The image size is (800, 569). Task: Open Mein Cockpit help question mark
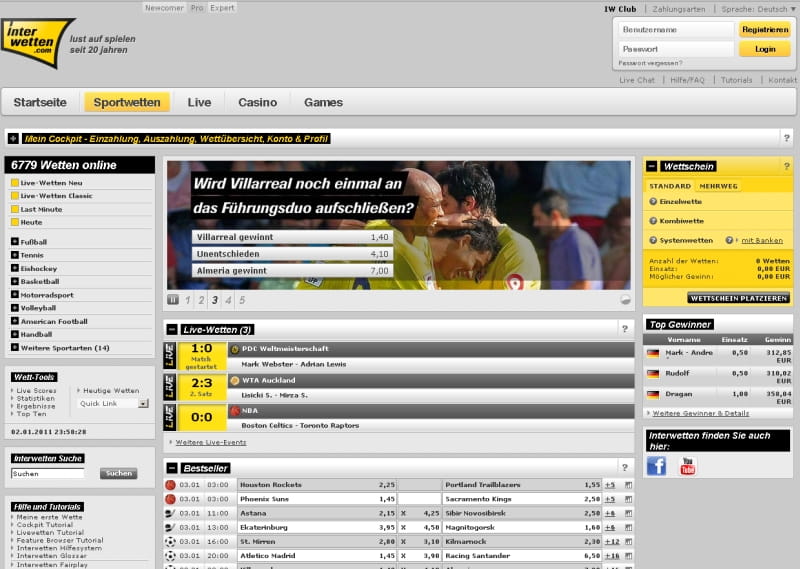pyautogui.click(x=786, y=138)
